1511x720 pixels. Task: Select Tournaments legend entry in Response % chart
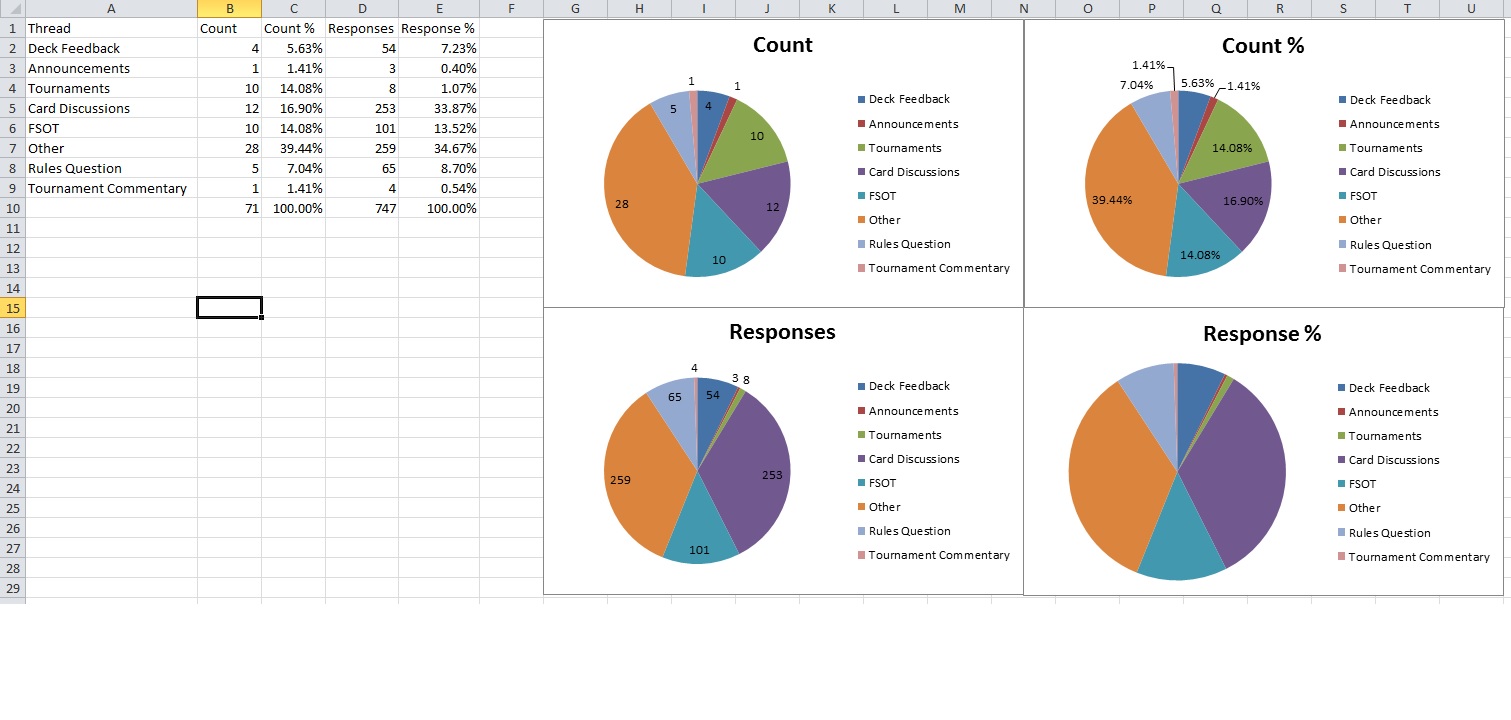click(x=1379, y=436)
